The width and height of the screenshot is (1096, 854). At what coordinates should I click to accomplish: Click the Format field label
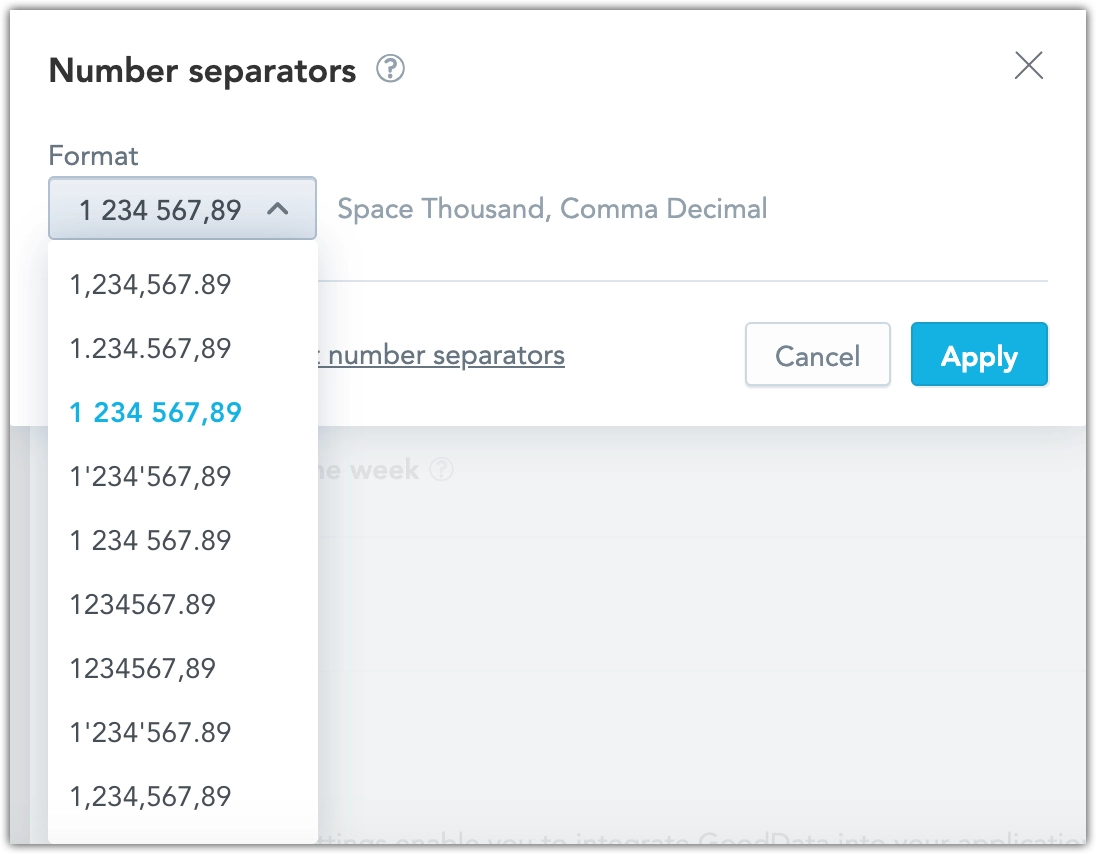pyautogui.click(x=93, y=156)
